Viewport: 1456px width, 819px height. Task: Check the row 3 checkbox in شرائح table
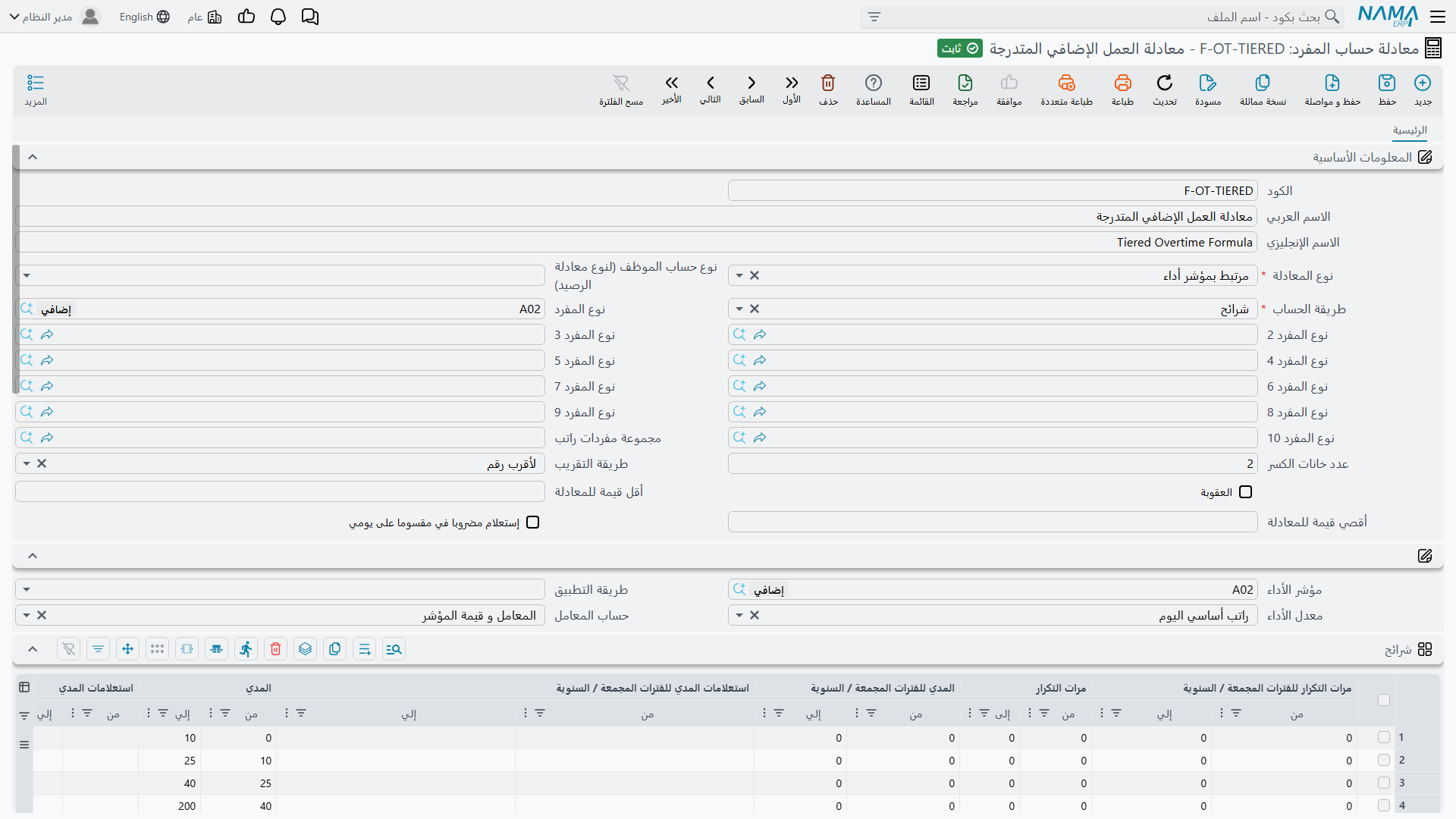(x=1384, y=783)
